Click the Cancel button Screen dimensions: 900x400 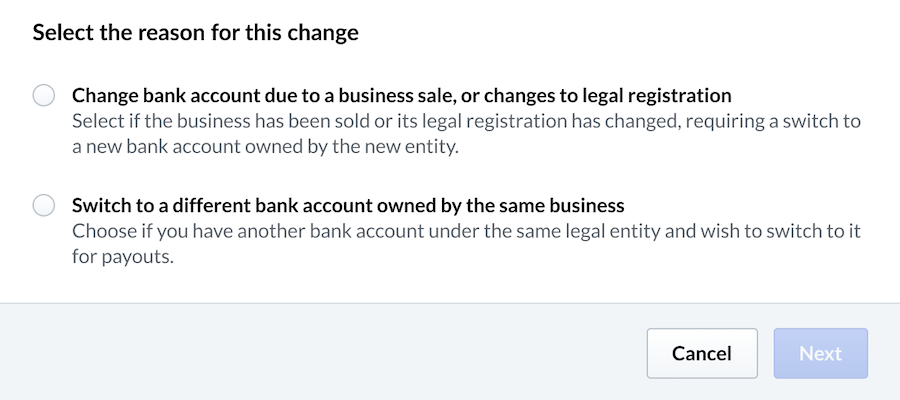point(701,353)
